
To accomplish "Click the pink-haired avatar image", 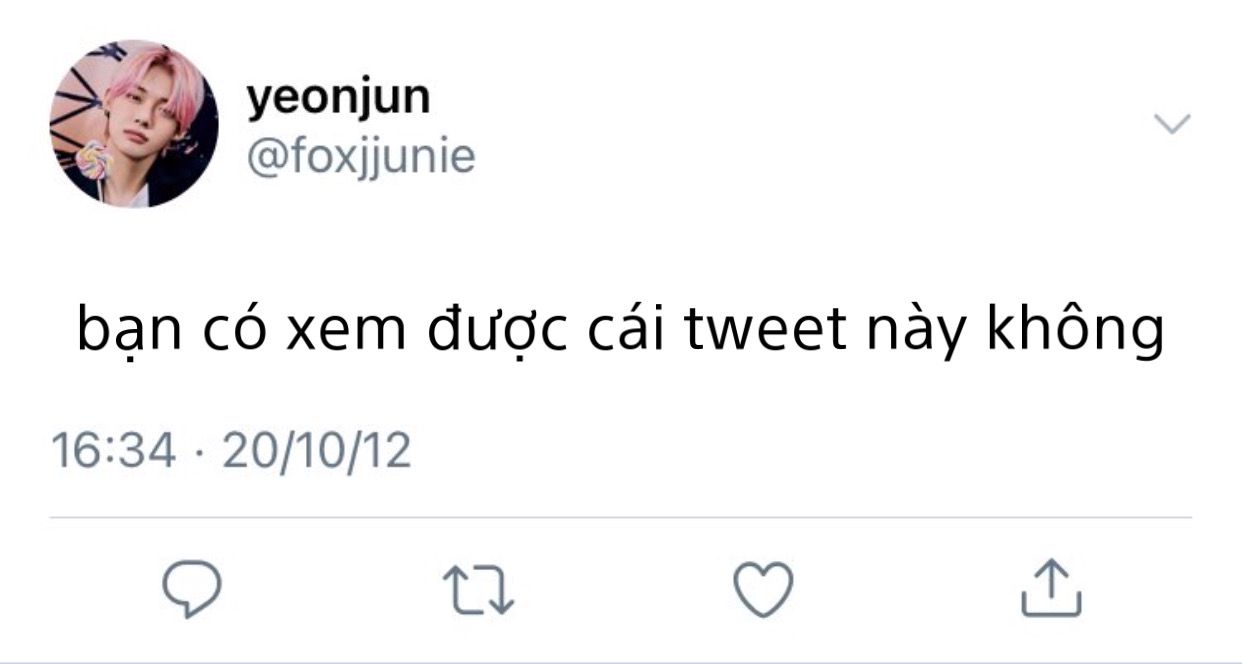I will pos(134,124).
